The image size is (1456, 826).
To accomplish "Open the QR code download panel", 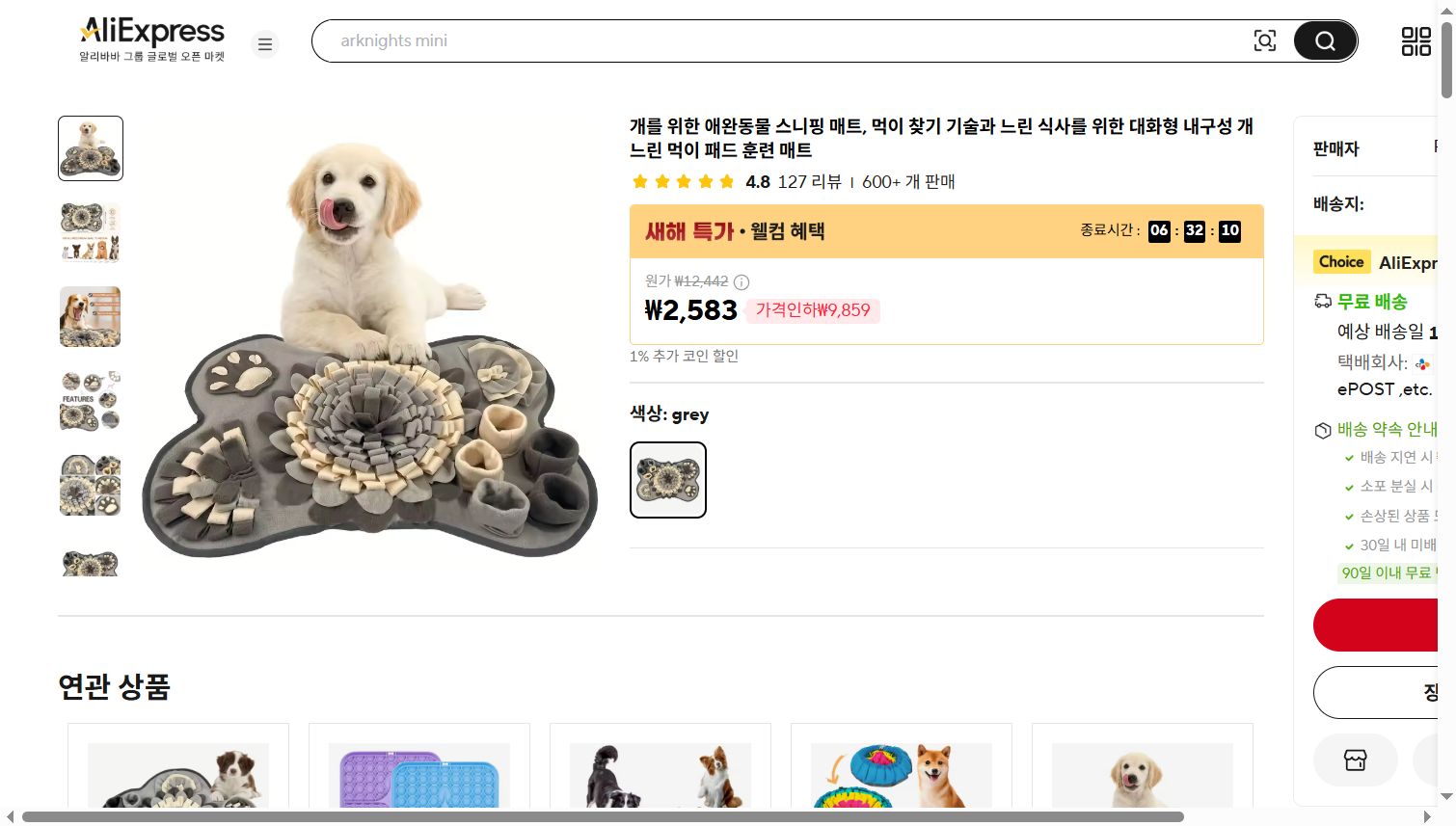I will click(x=1415, y=40).
